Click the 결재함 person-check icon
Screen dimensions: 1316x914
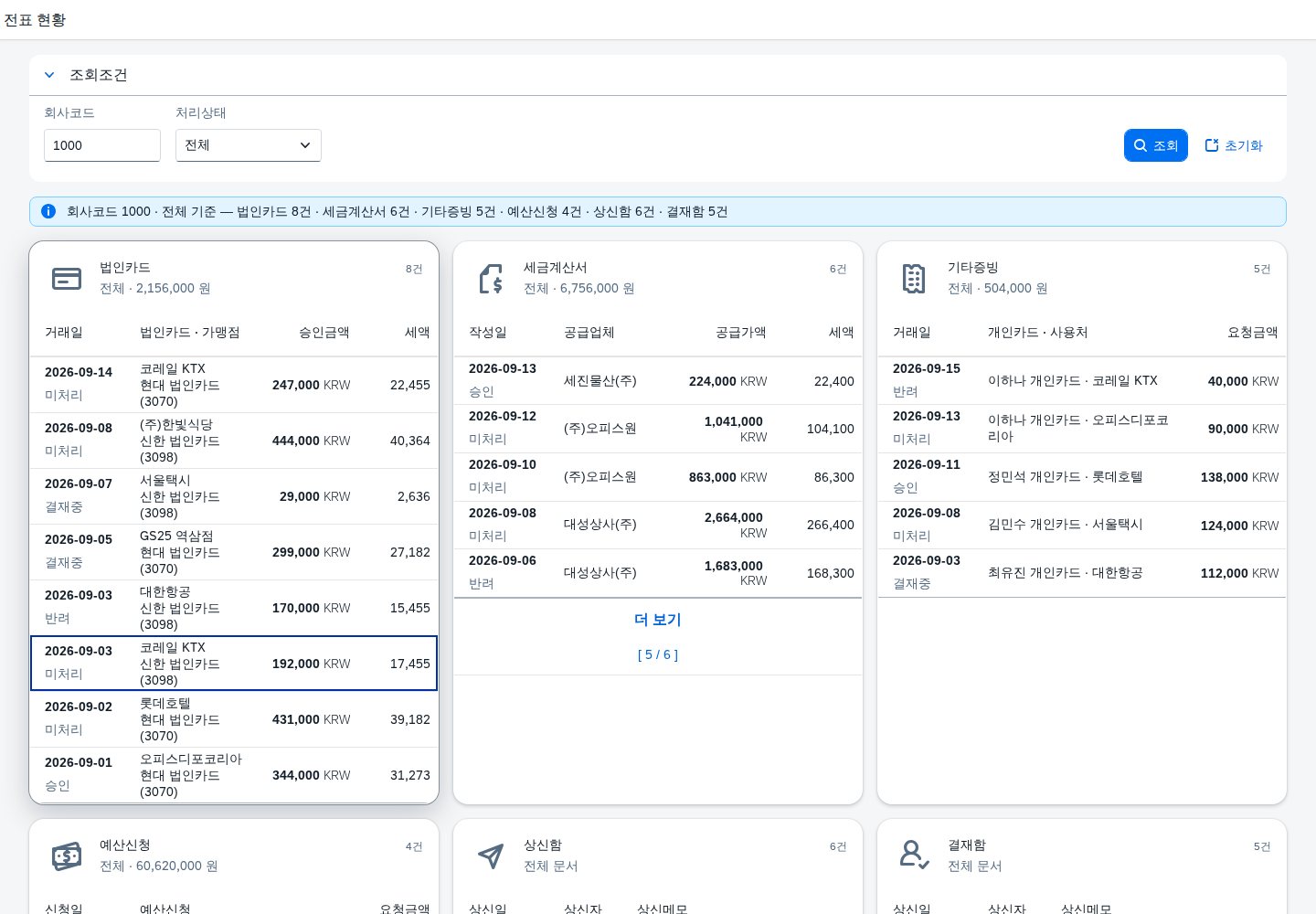[914, 856]
